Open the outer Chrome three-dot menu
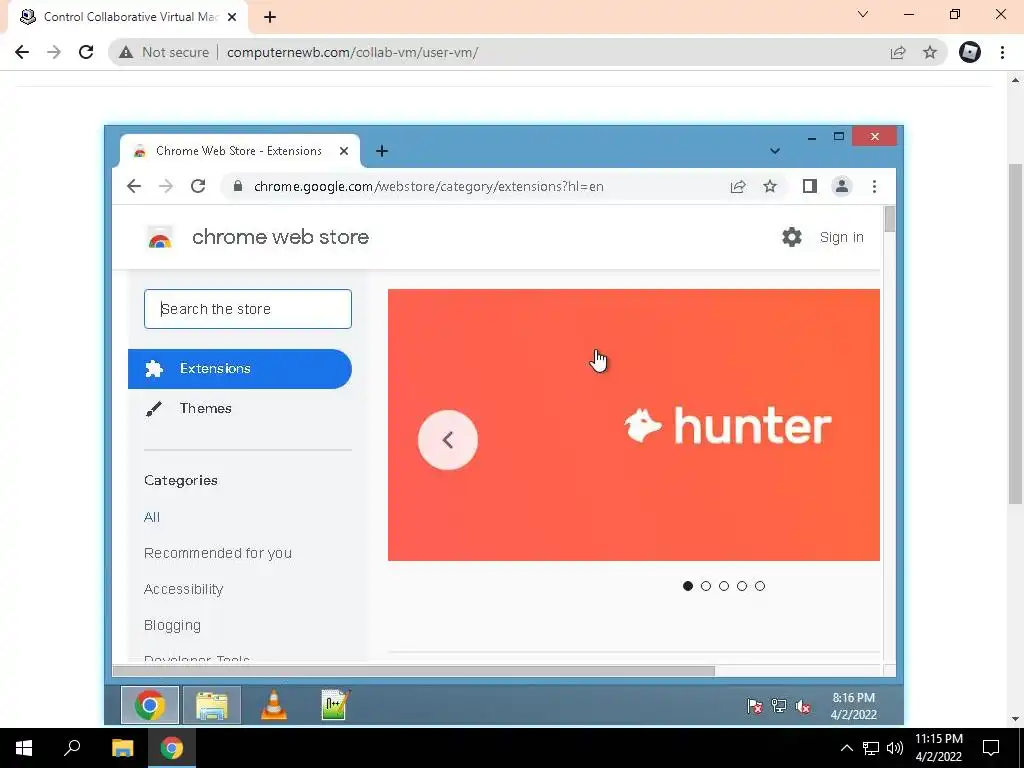Viewport: 1024px width, 768px height. (x=1002, y=52)
